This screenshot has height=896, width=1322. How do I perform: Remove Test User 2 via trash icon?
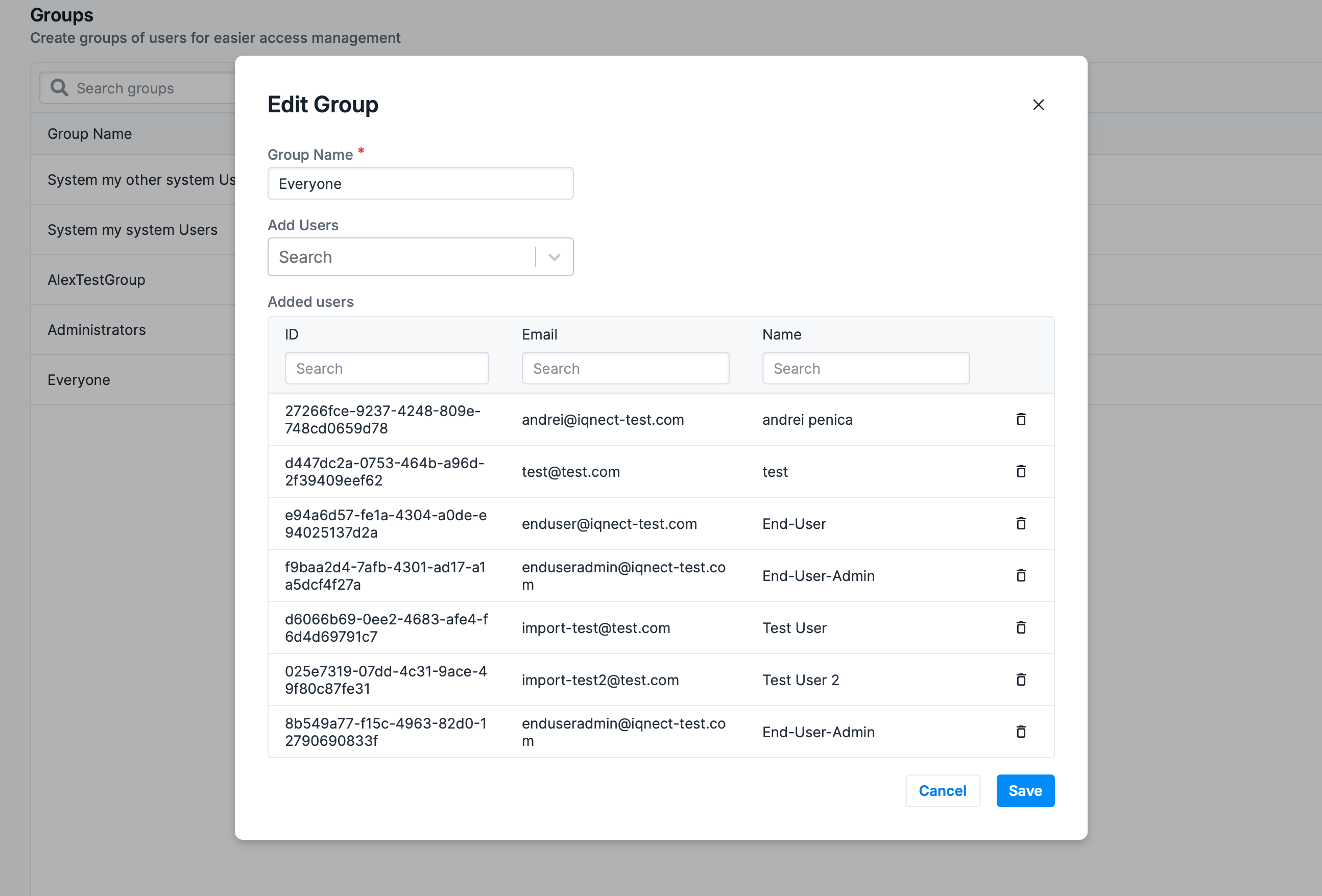(x=1021, y=679)
